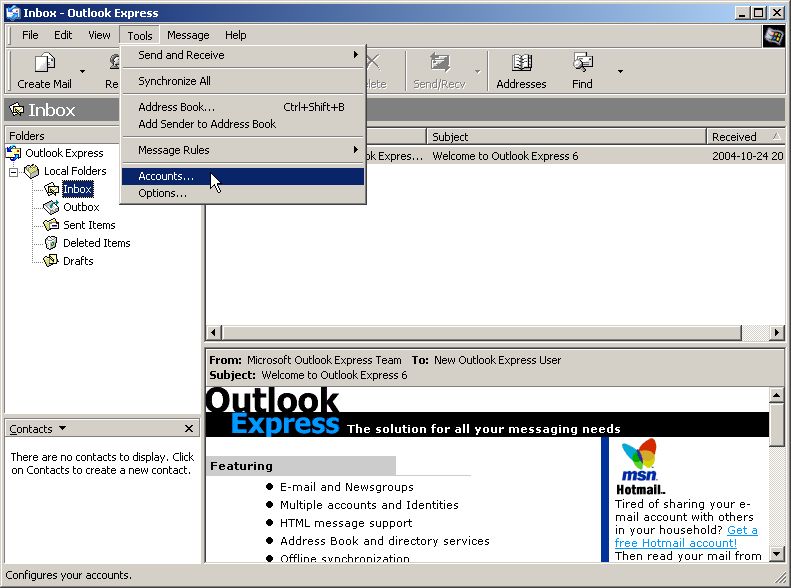Click the greyed Send/Recv toolbar icon
This screenshot has width=791, height=588.
pos(439,63)
